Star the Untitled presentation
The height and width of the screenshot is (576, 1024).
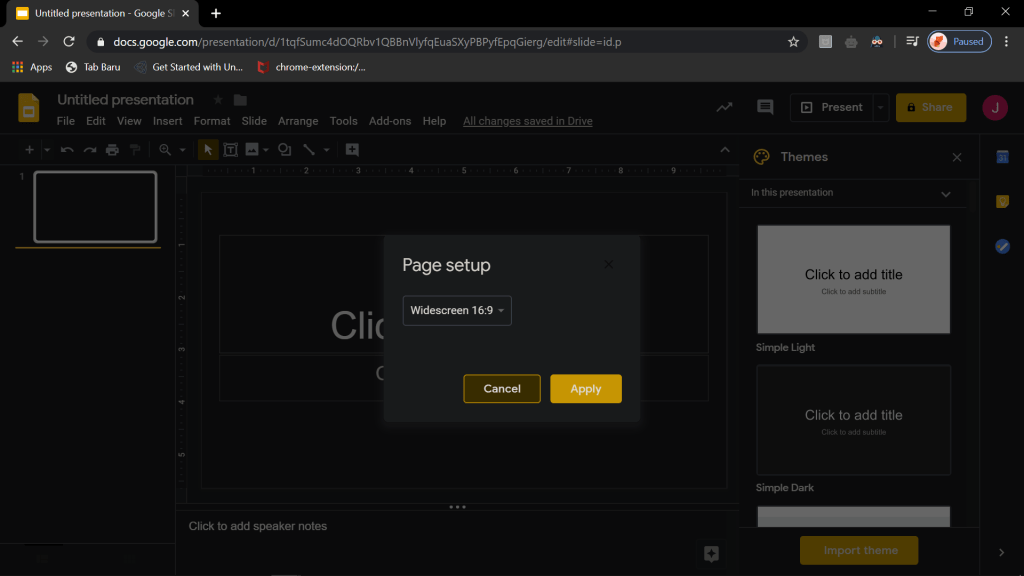[x=217, y=100]
